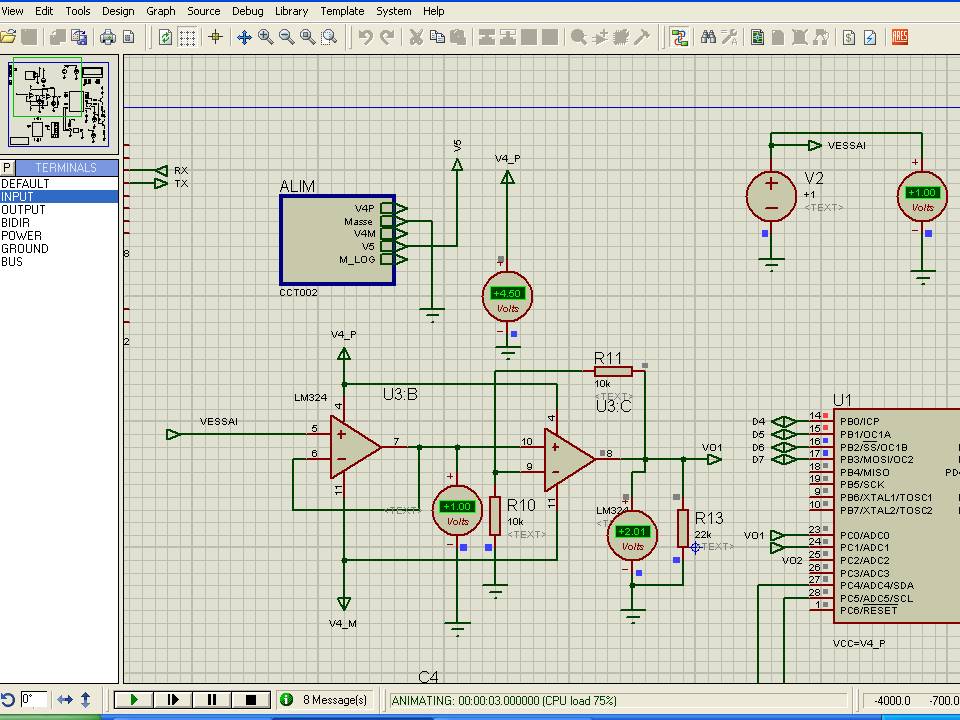Click the print icon in toolbar
The height and width of the screenshot is (720, 960).
click(x=108, y=37)
